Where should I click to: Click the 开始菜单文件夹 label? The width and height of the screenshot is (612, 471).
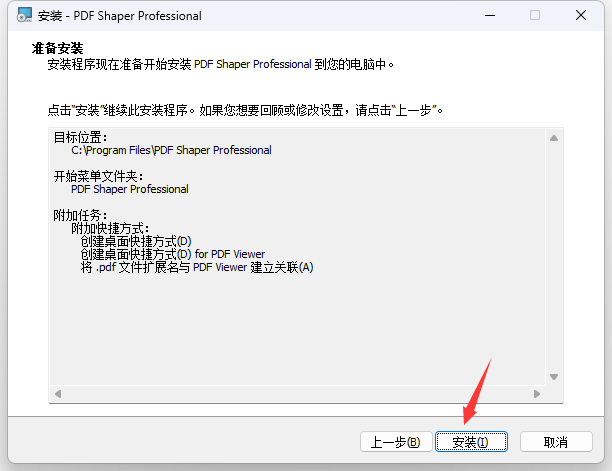[98, 176]
